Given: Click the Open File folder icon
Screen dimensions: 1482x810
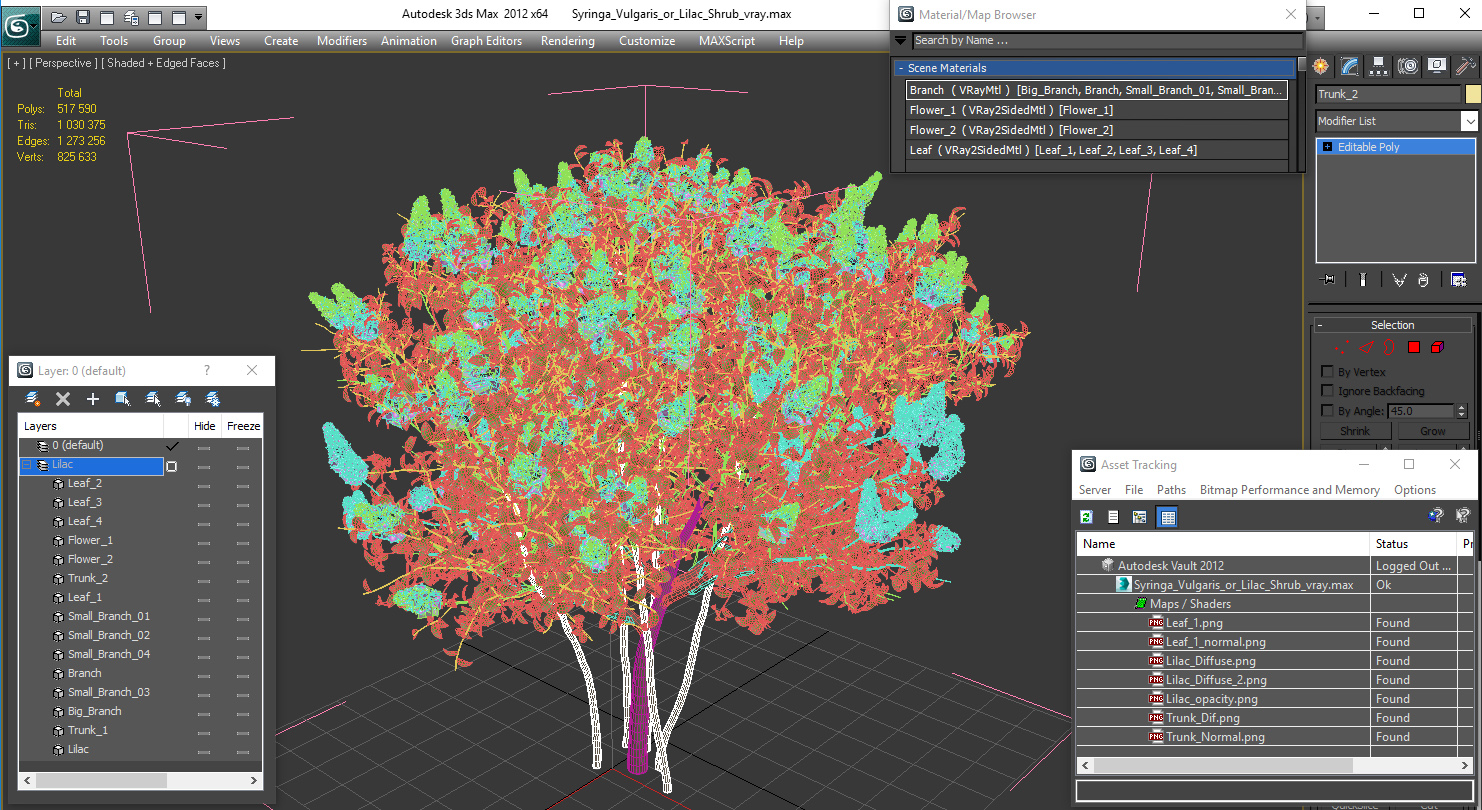Looking at the screenshot, I should [59, 17].
